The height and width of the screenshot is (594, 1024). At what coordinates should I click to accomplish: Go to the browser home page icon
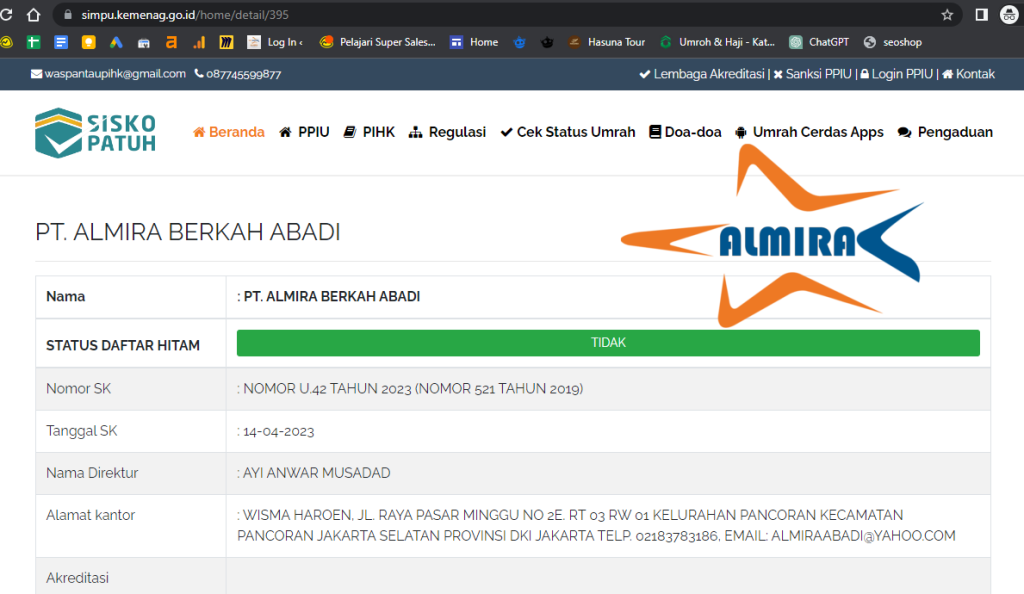(x=33, y=14)
